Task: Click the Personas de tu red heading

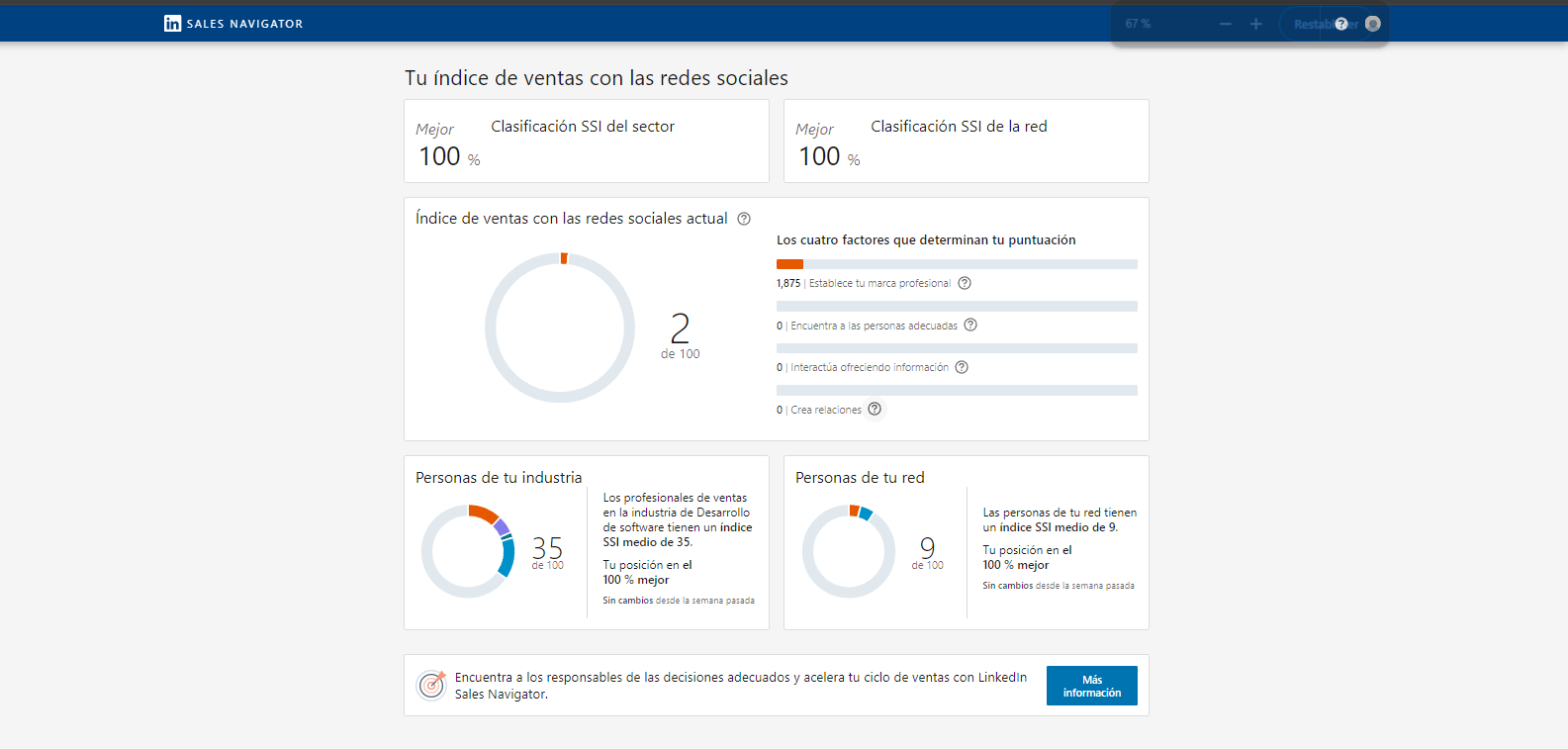Action: (x=860, y=478)
